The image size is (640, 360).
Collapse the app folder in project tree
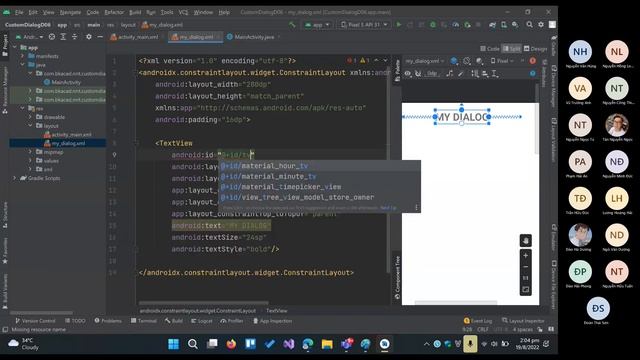[x=15, y=47]
